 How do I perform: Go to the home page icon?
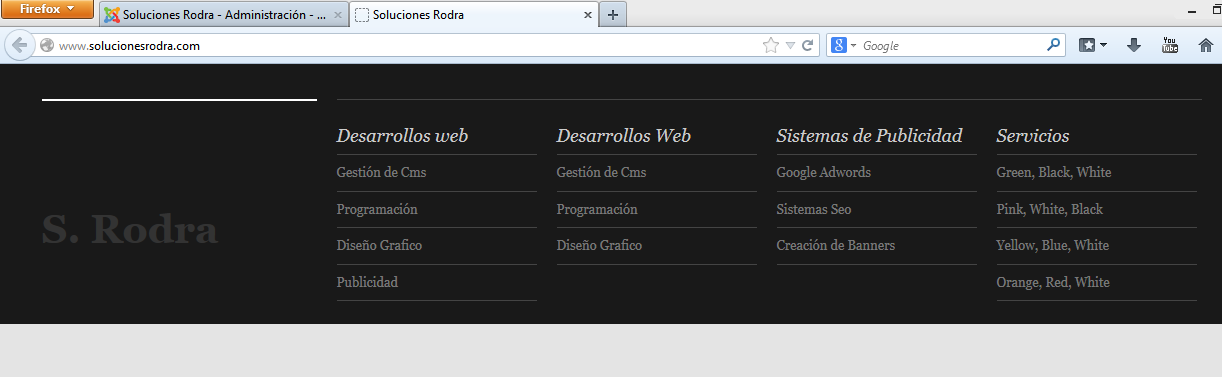tap(1206, 45)
